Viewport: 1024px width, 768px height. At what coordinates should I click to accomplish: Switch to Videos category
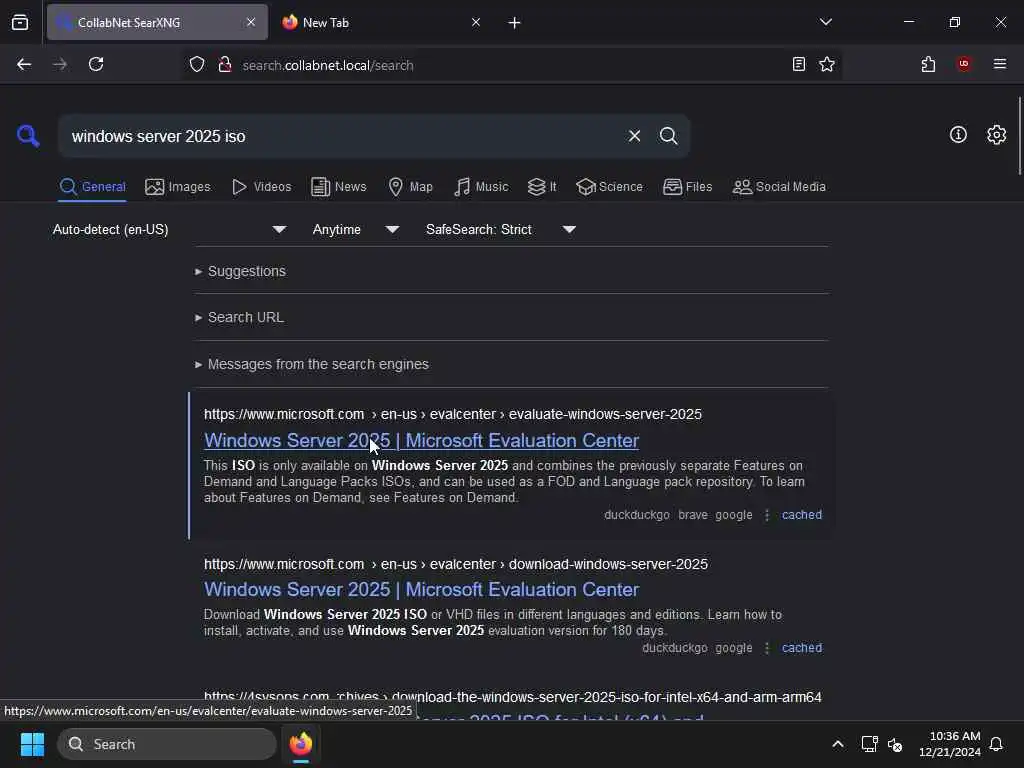[x=261, y=187]
